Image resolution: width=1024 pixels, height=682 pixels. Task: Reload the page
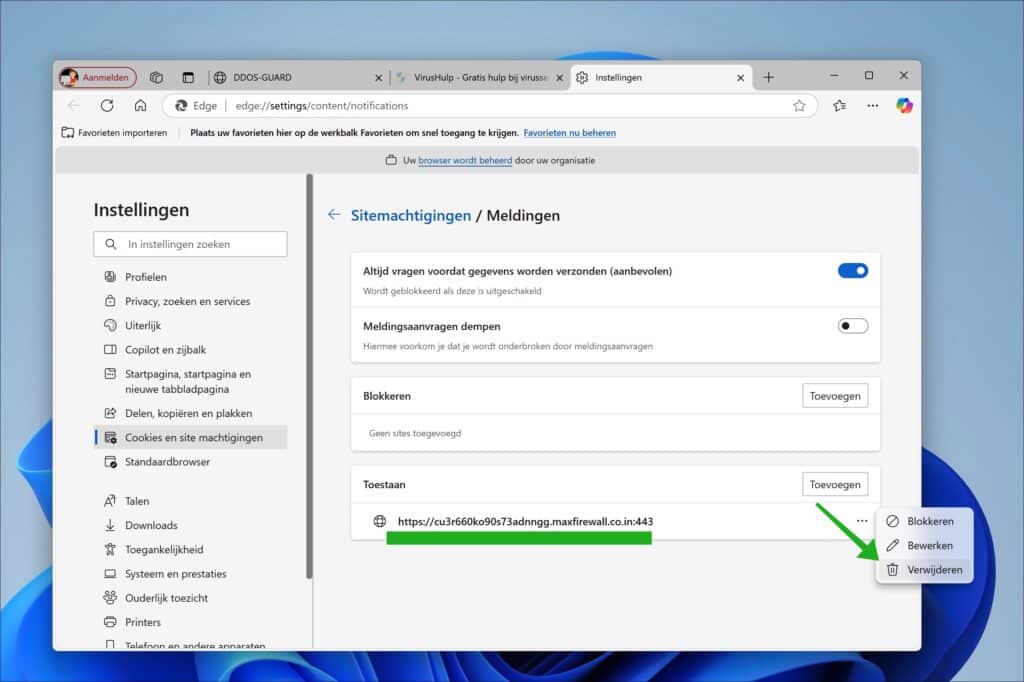[x=107, y=105]
